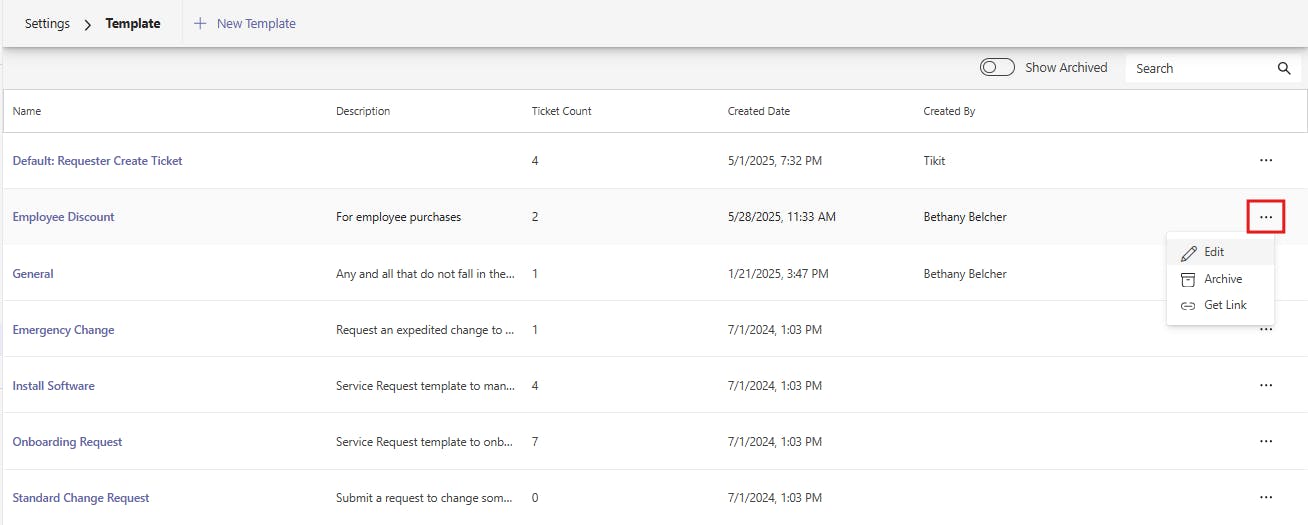Viewport: 1308px width, 525px height.
Task: Click the pencil Edit icon in menu
Action: (1188, 253)
